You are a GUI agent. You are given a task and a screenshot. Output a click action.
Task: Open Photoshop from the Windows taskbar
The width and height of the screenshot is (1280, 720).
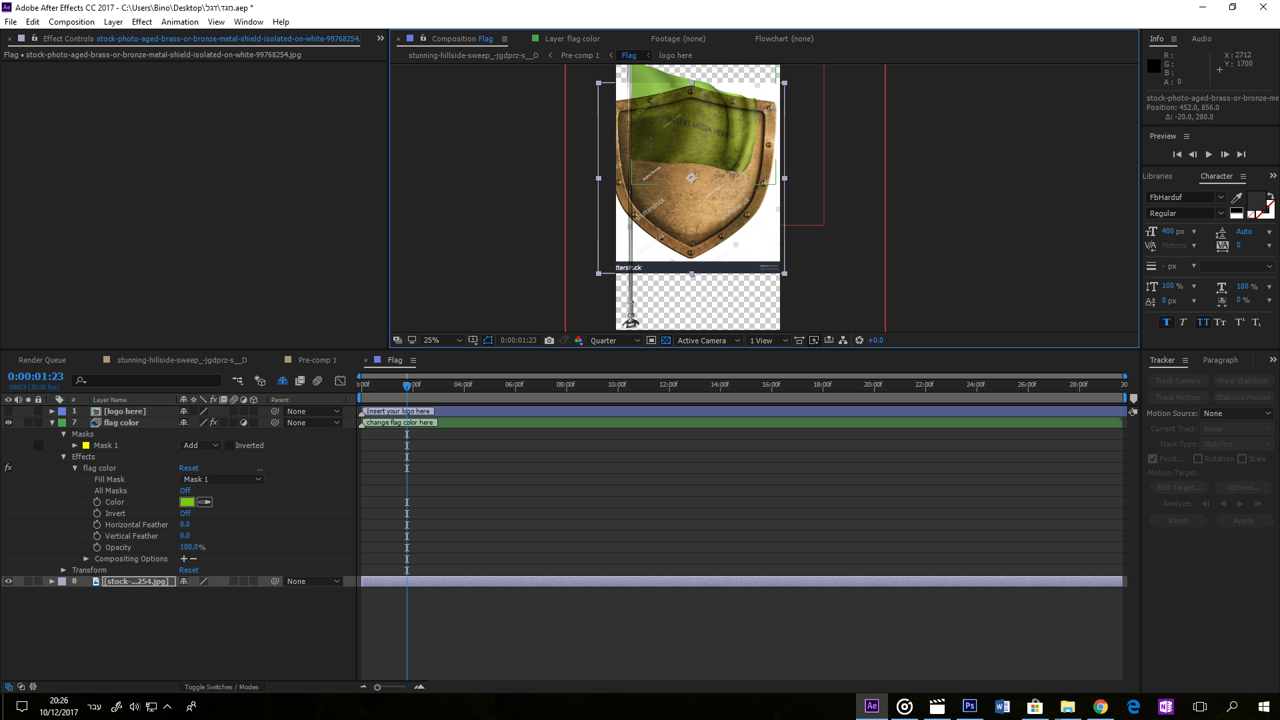[969, 706]
